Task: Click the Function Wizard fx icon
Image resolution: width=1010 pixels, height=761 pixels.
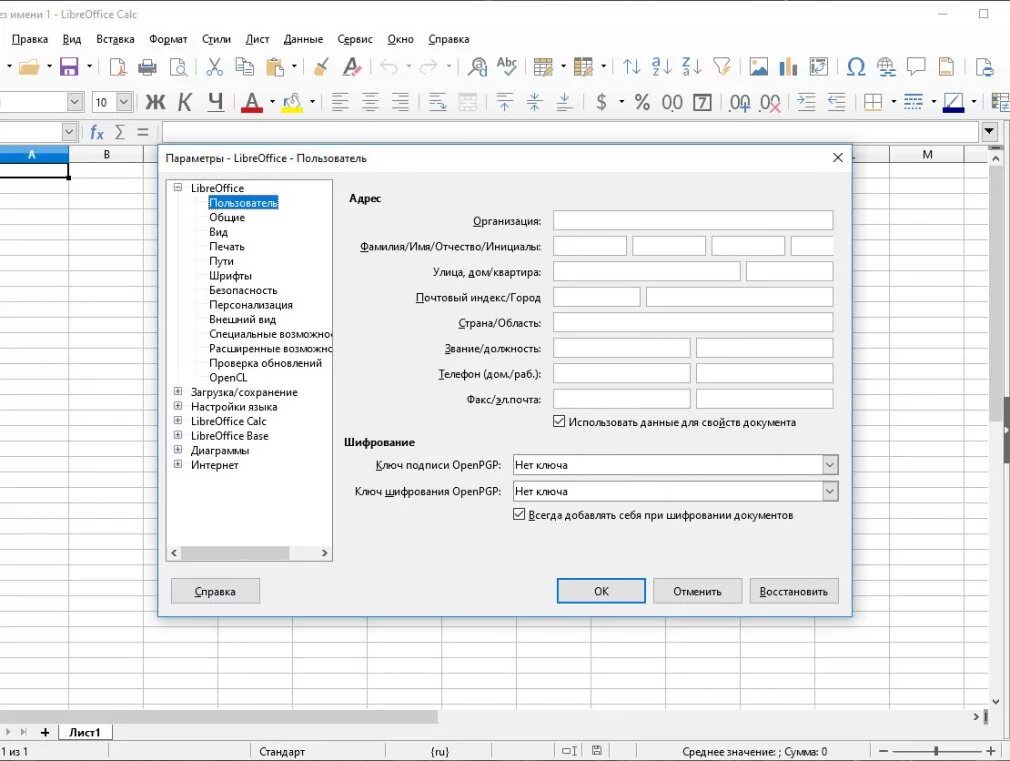Action: [x=97, y=133]
